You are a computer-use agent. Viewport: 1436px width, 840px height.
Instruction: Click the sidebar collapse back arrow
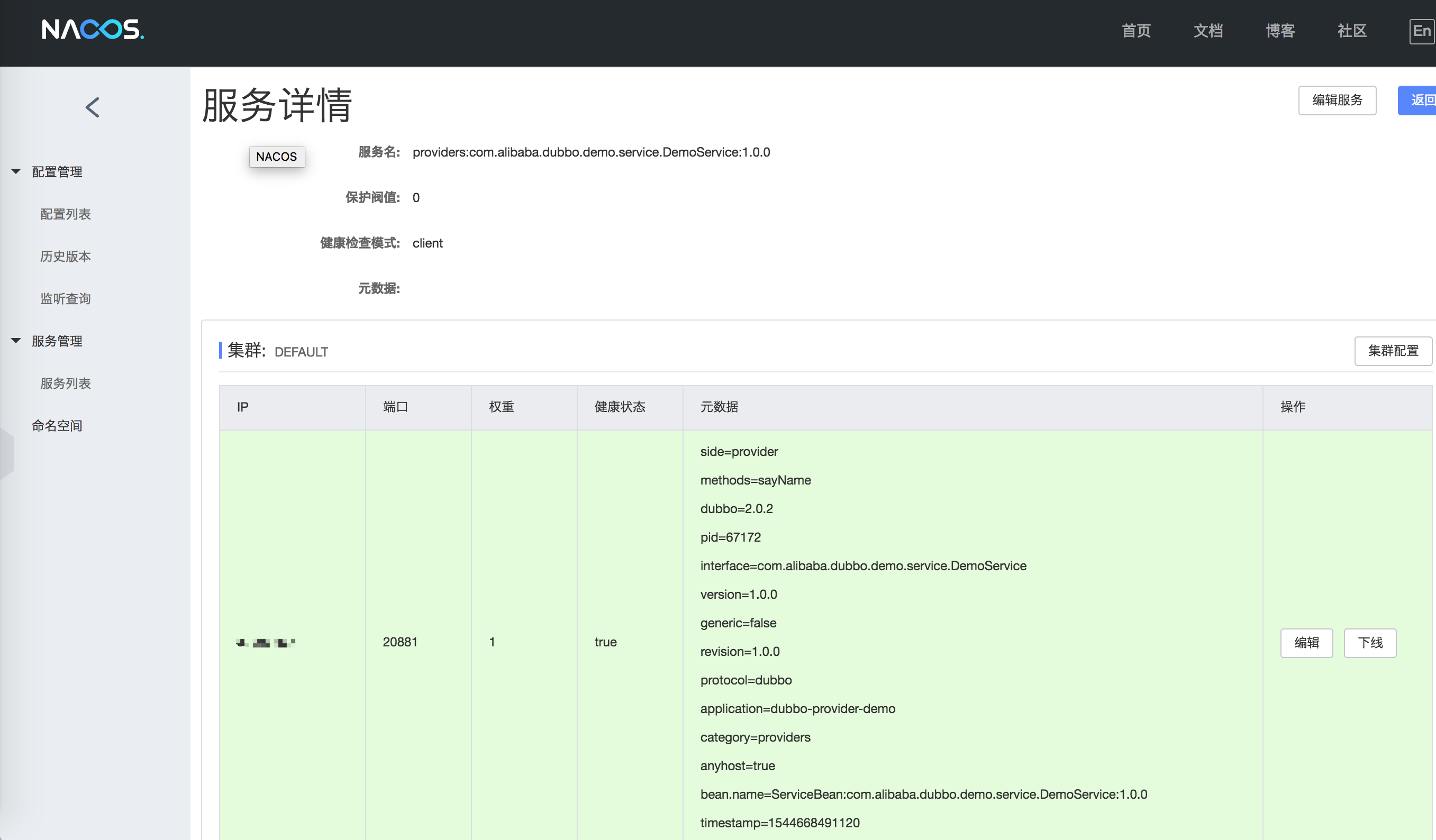coord(93,107)
